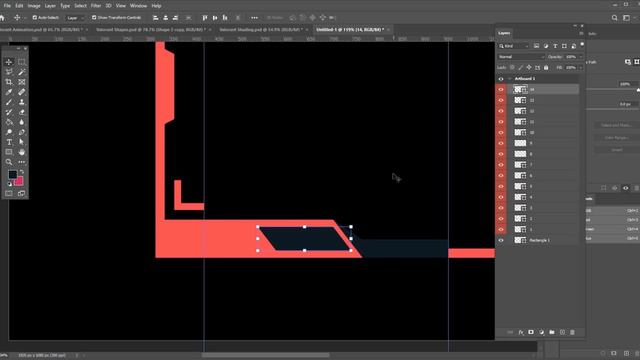Select the Crop tool
This screenshot has height=360, width=640.
[x=9, y=82]
